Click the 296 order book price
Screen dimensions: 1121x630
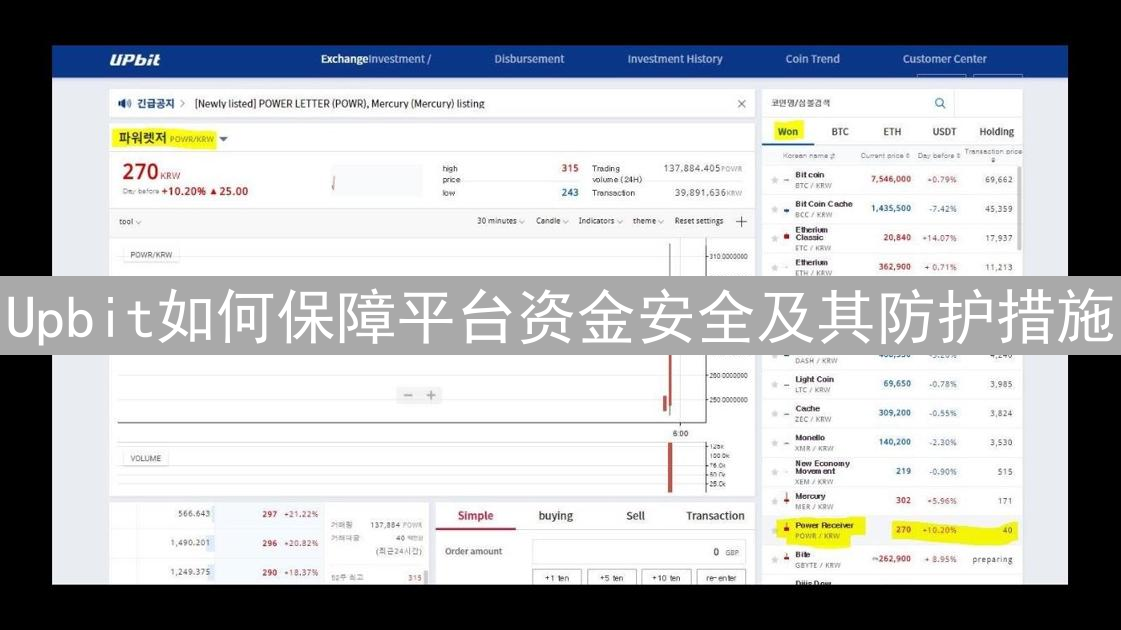270,543
